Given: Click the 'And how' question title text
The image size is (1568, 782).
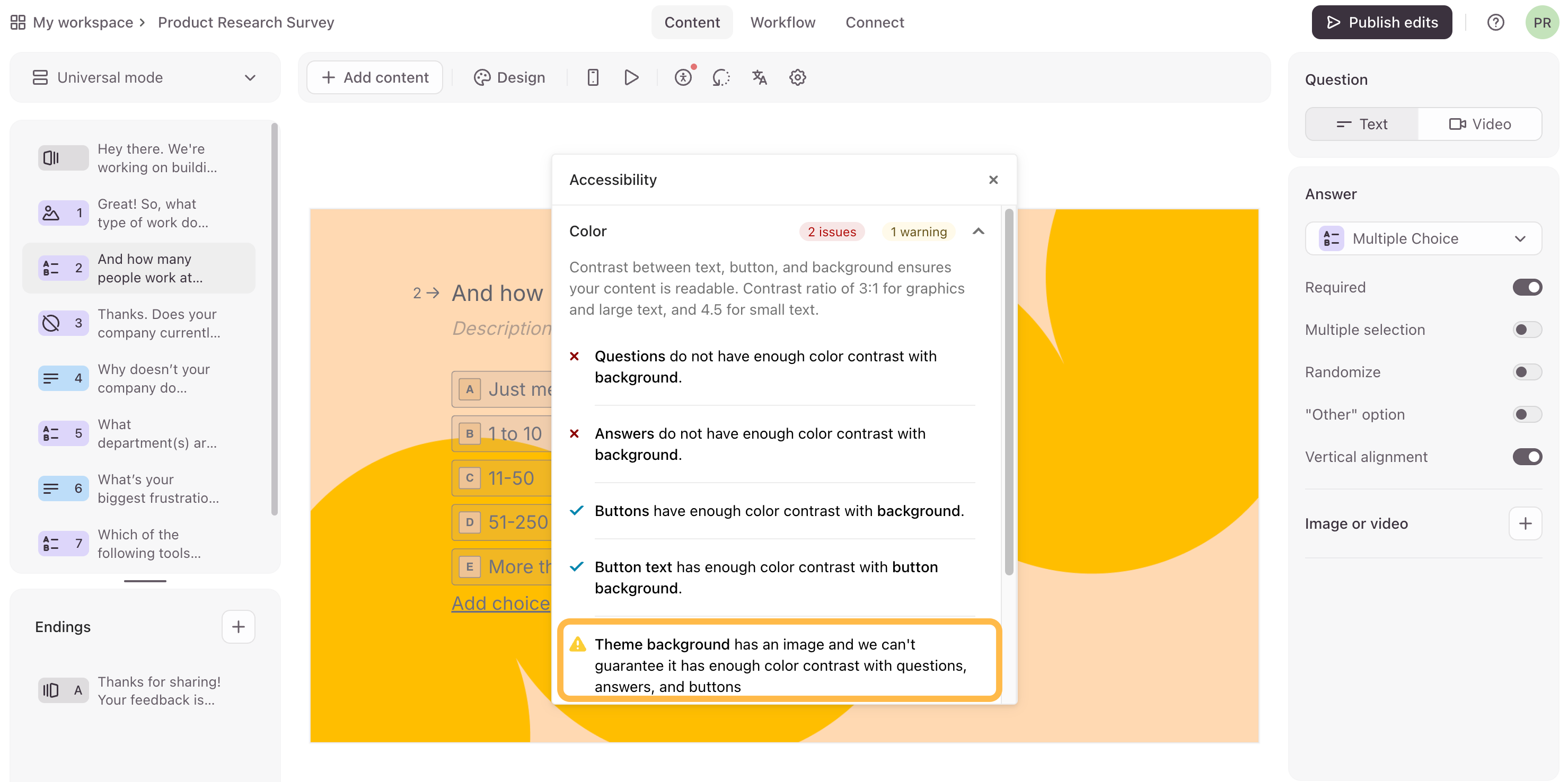Looking at the screenshot, I should tap(497, 294).
